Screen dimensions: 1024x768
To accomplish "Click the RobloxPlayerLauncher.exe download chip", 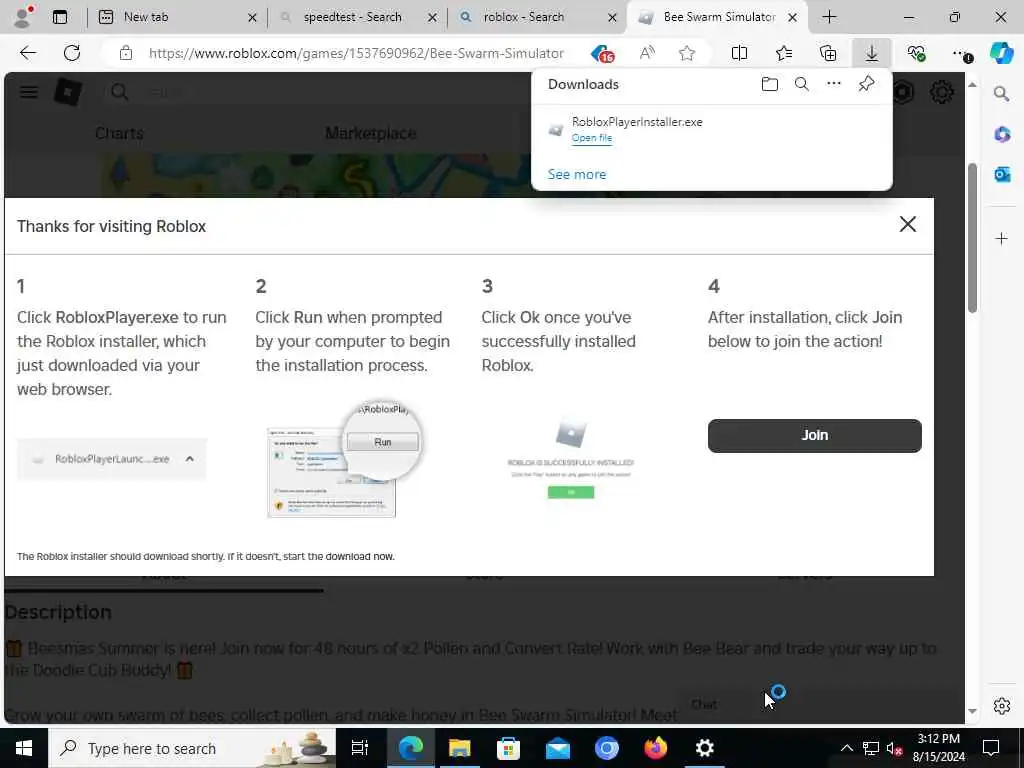I will (x=111, y=459).
